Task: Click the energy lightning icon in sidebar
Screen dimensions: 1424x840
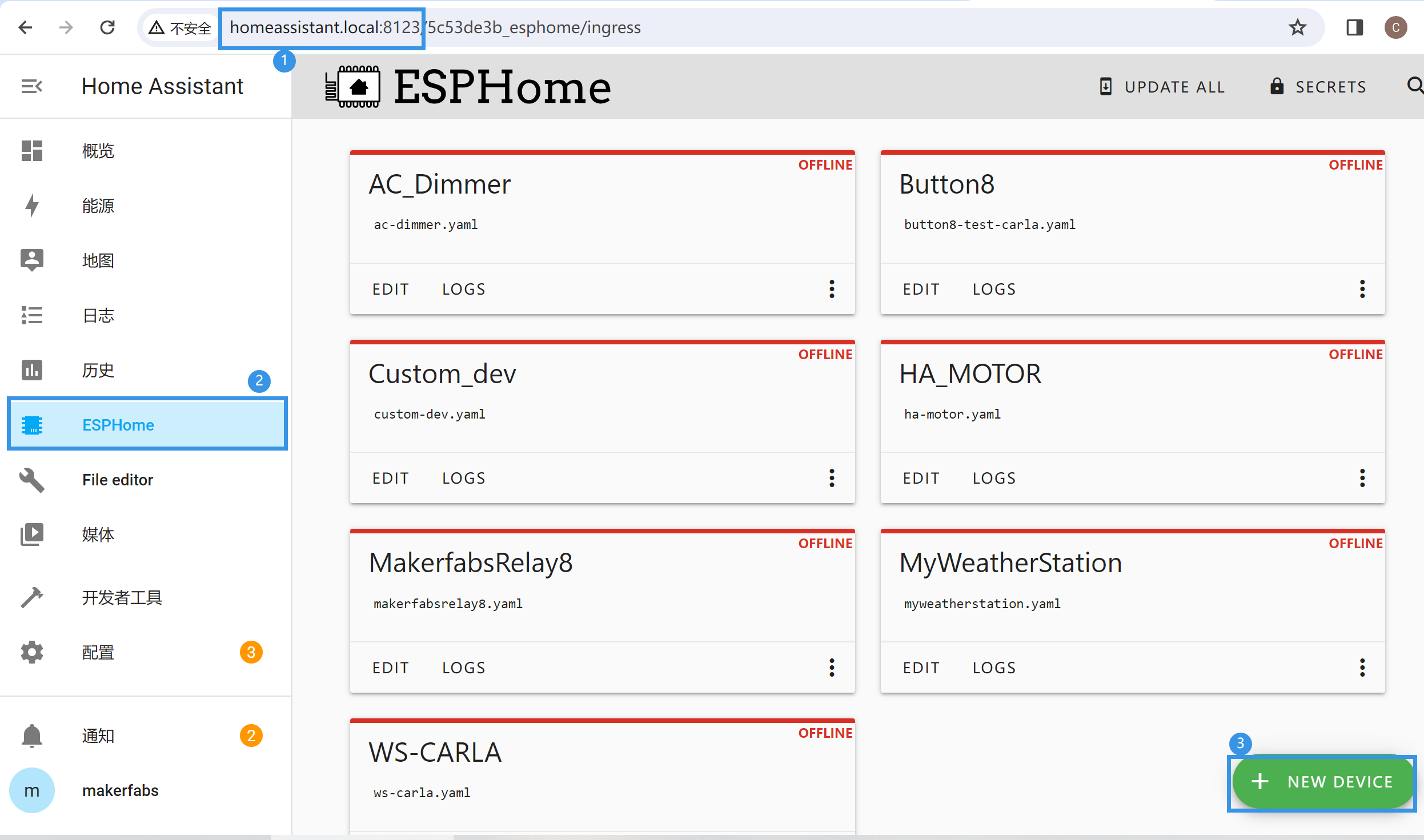Action: [x=32, y=206]
